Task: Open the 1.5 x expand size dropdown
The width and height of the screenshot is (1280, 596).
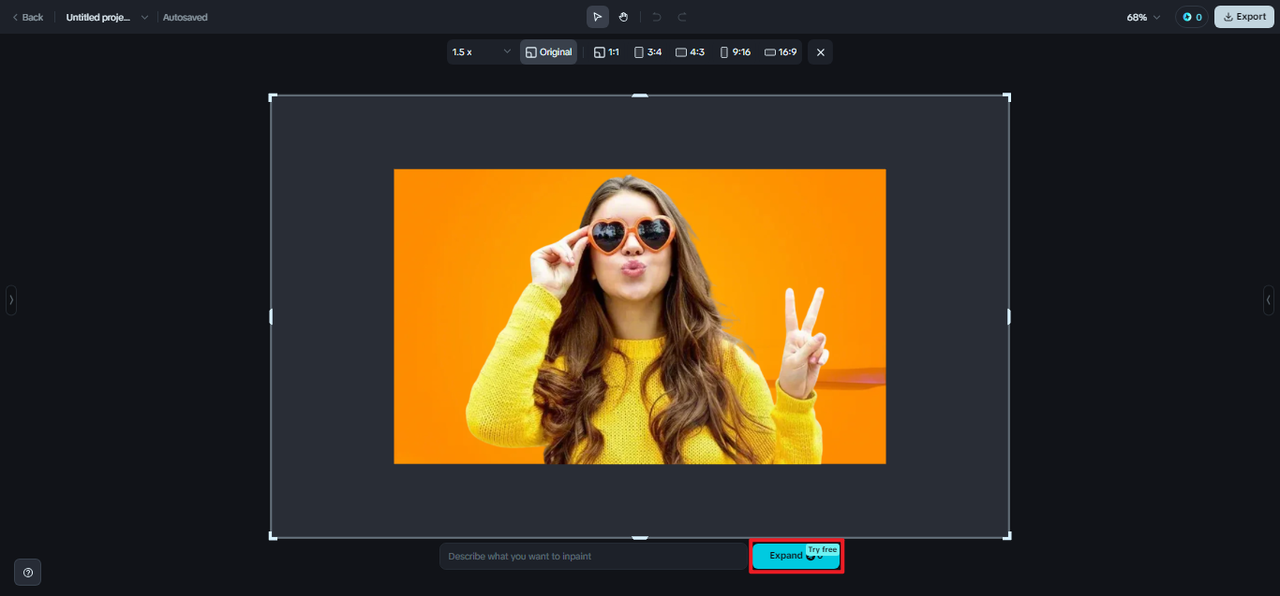Action: click(x=481, y=52)
